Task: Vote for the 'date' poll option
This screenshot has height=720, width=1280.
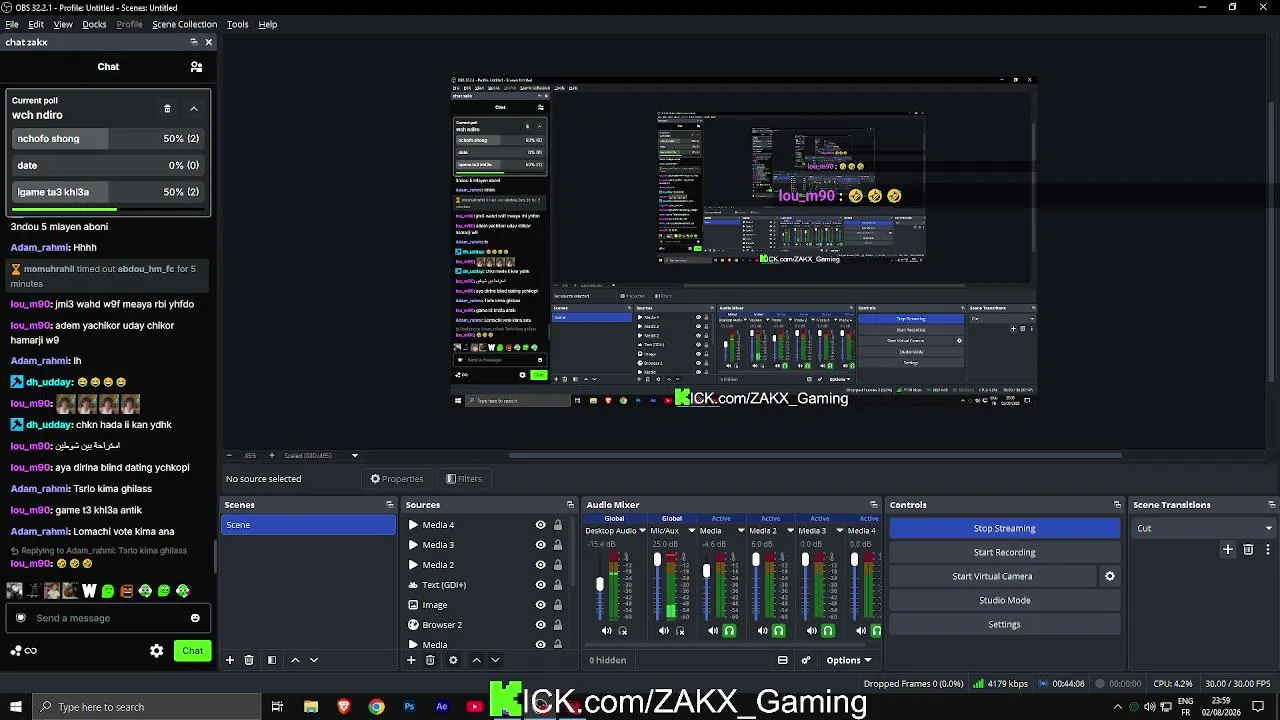Action: click(x=108, y=165)
